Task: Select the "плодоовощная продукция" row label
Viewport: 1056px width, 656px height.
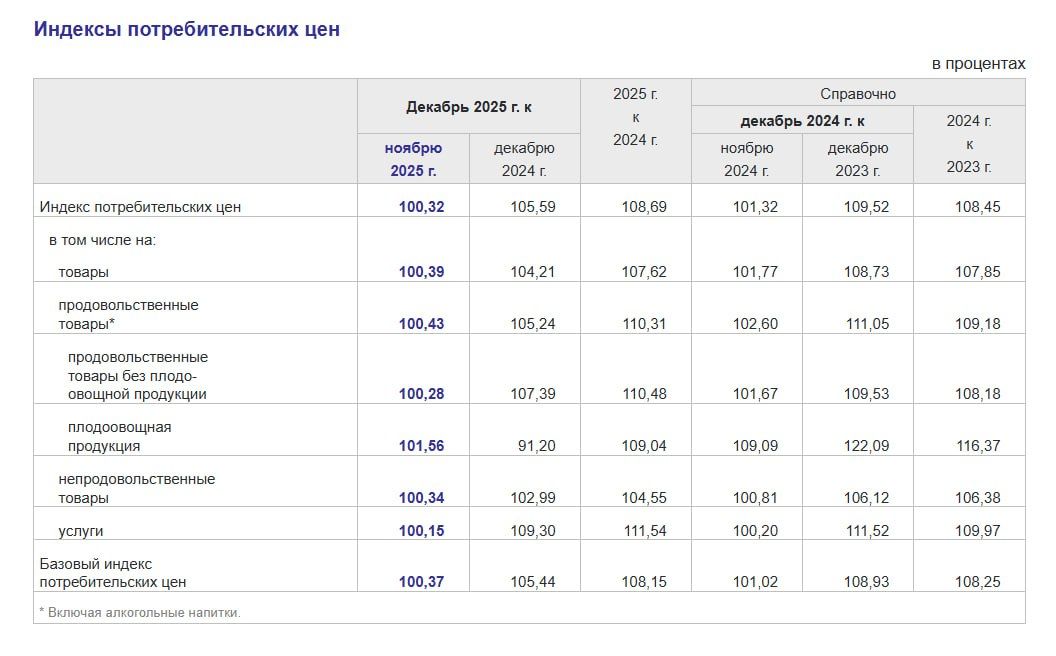Action: 120,436
